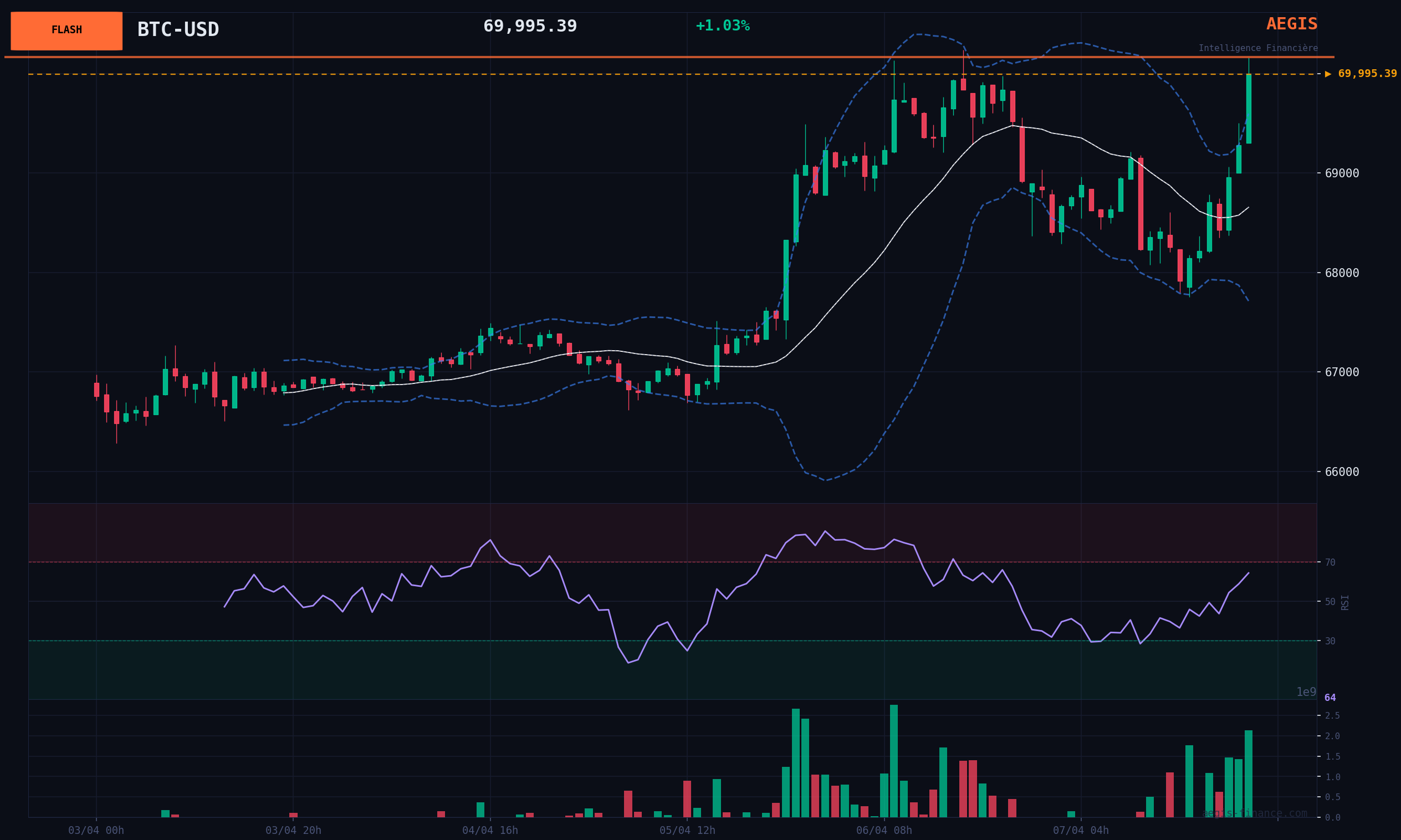Open the AEGIS logo

[1291, 24]
